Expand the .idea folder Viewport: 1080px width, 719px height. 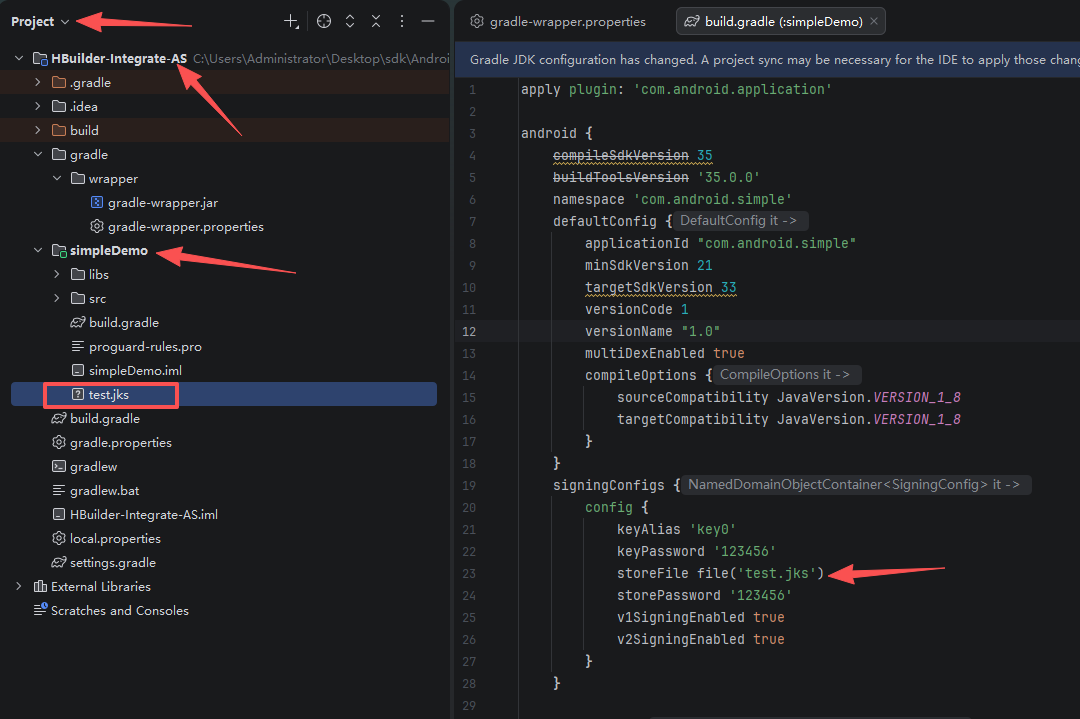pyautogui.click(x=38, y=107)
